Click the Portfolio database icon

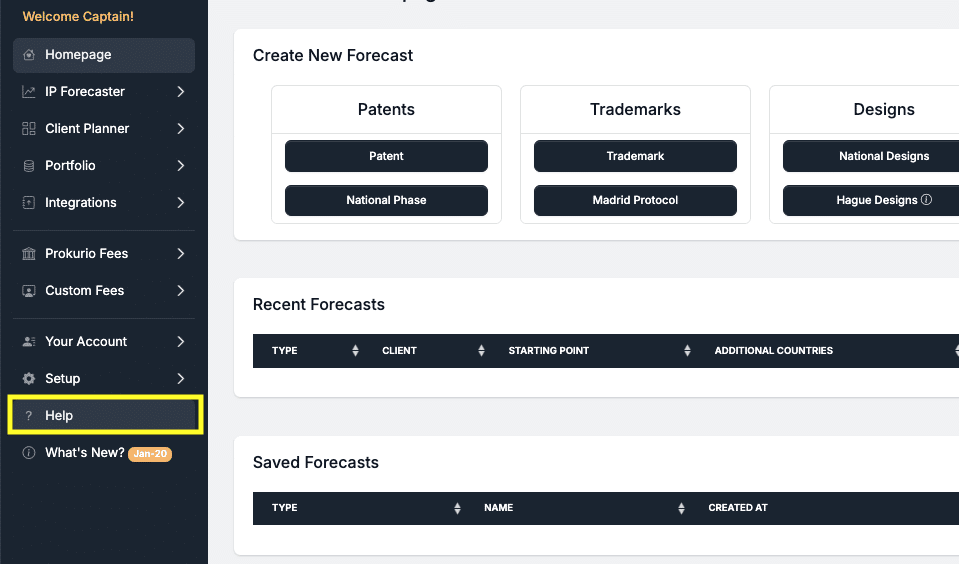(29, 166)
